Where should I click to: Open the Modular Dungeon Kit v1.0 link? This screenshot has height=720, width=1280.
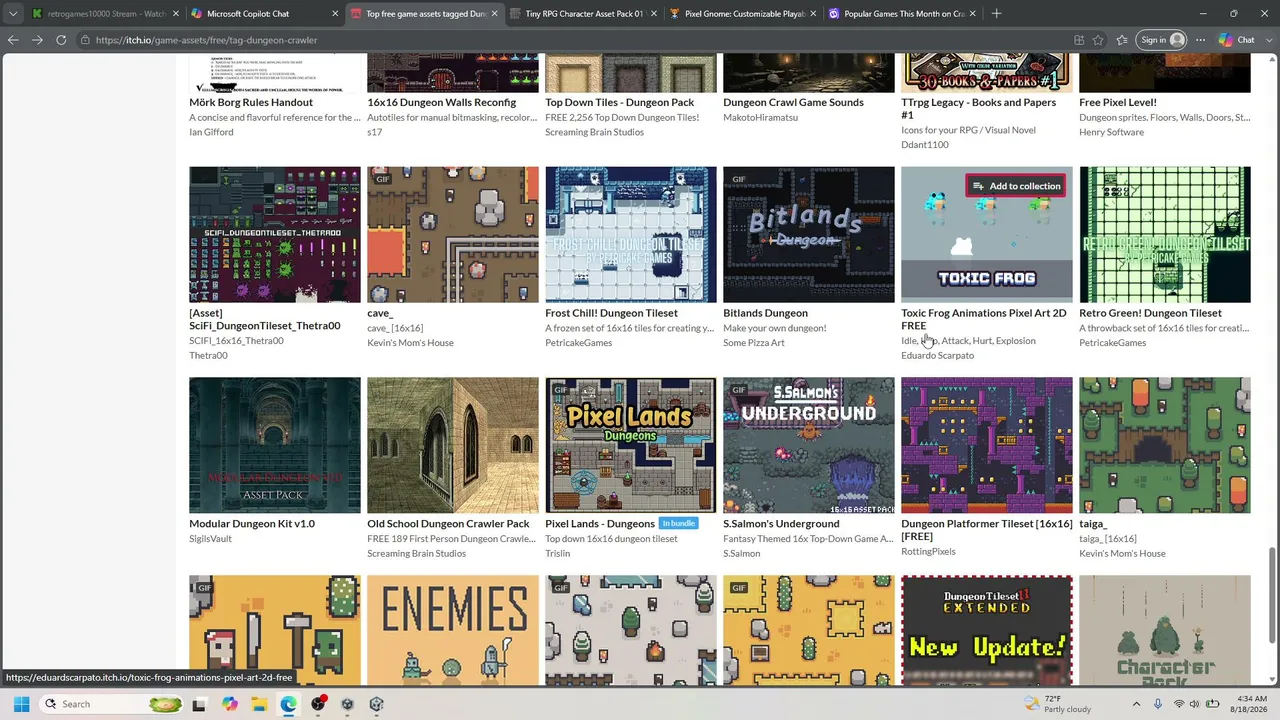pos(252,524)
